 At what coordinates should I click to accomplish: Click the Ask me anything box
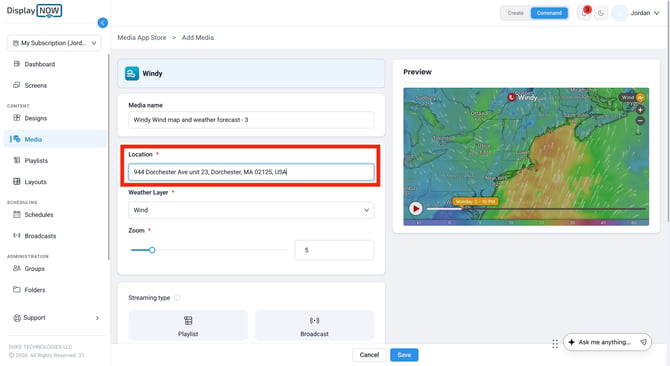pos(607,342)
